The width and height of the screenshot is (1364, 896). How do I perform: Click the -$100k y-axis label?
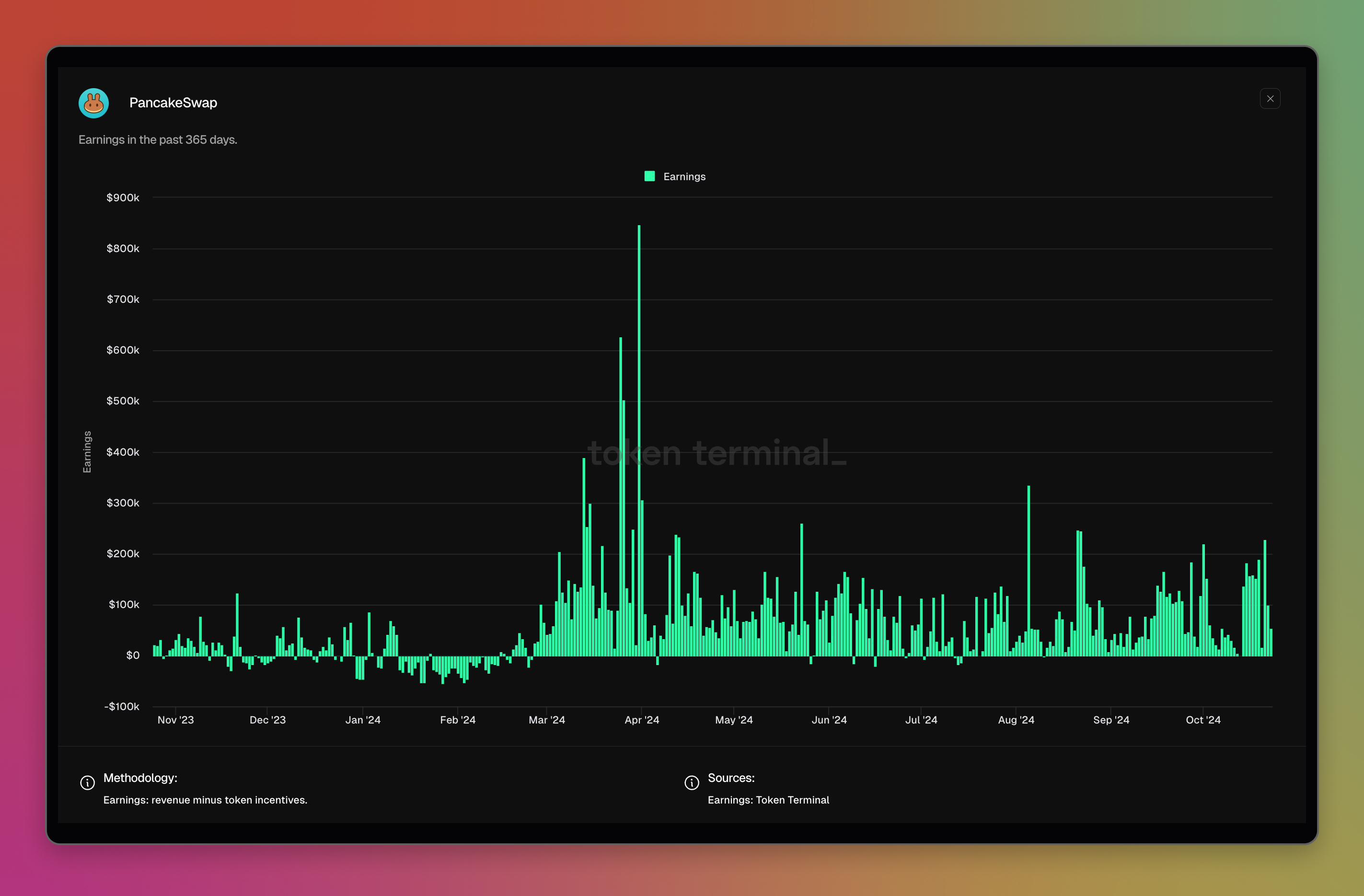coord(122,706)
